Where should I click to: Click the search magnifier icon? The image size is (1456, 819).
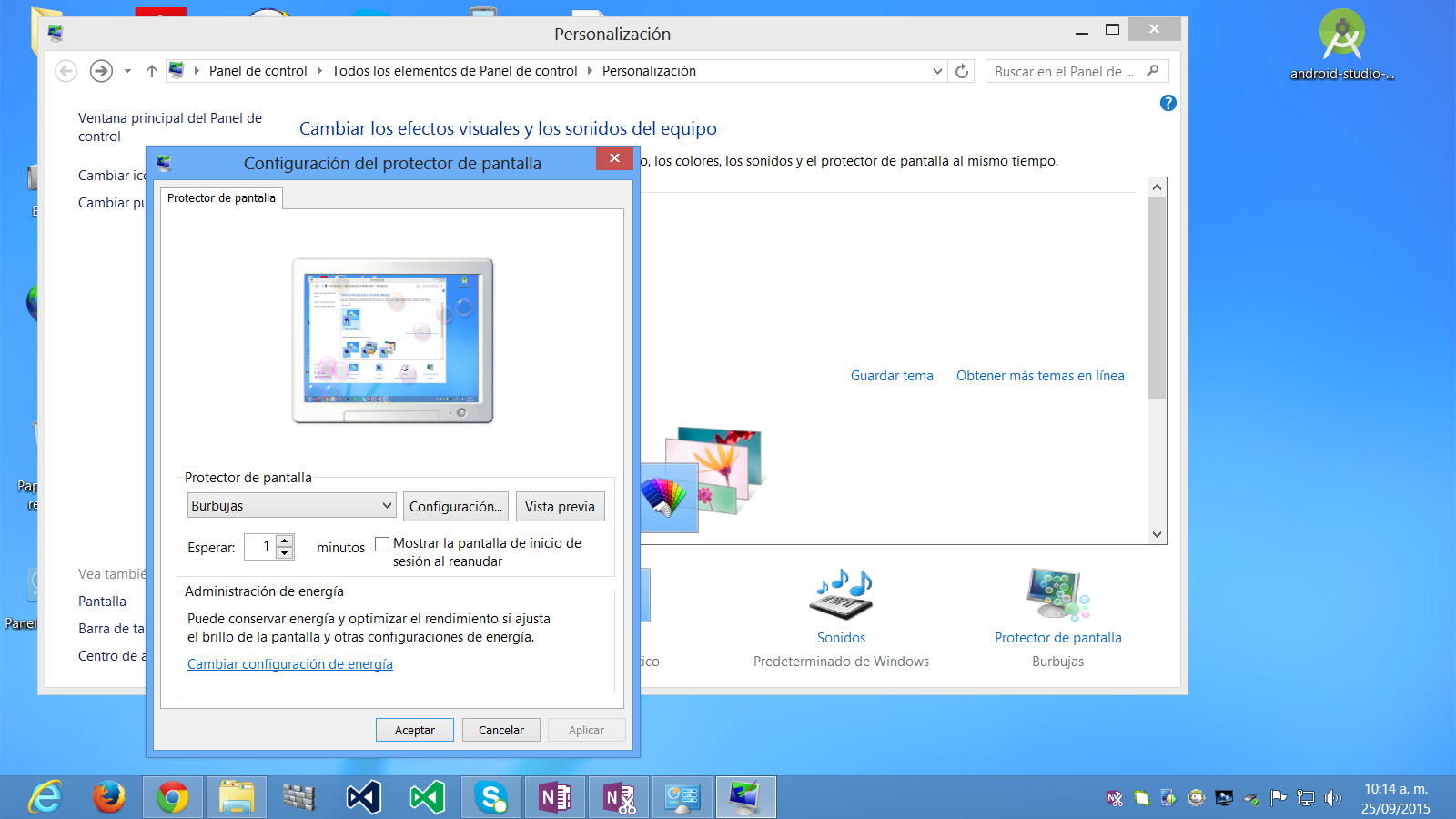(x=1153, y=71)
